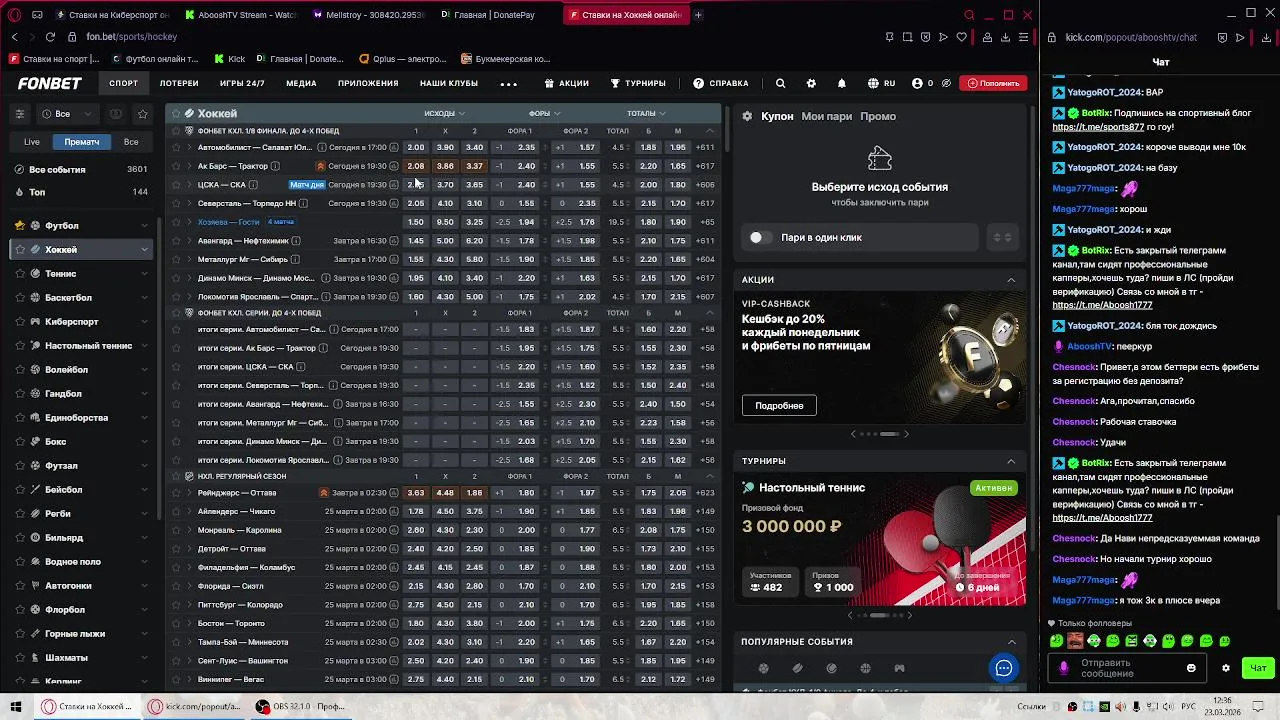Viewport: 1280px width, 720px height.
Task: Open the search icon in Fonbet header
Action: tap(780, 83)
